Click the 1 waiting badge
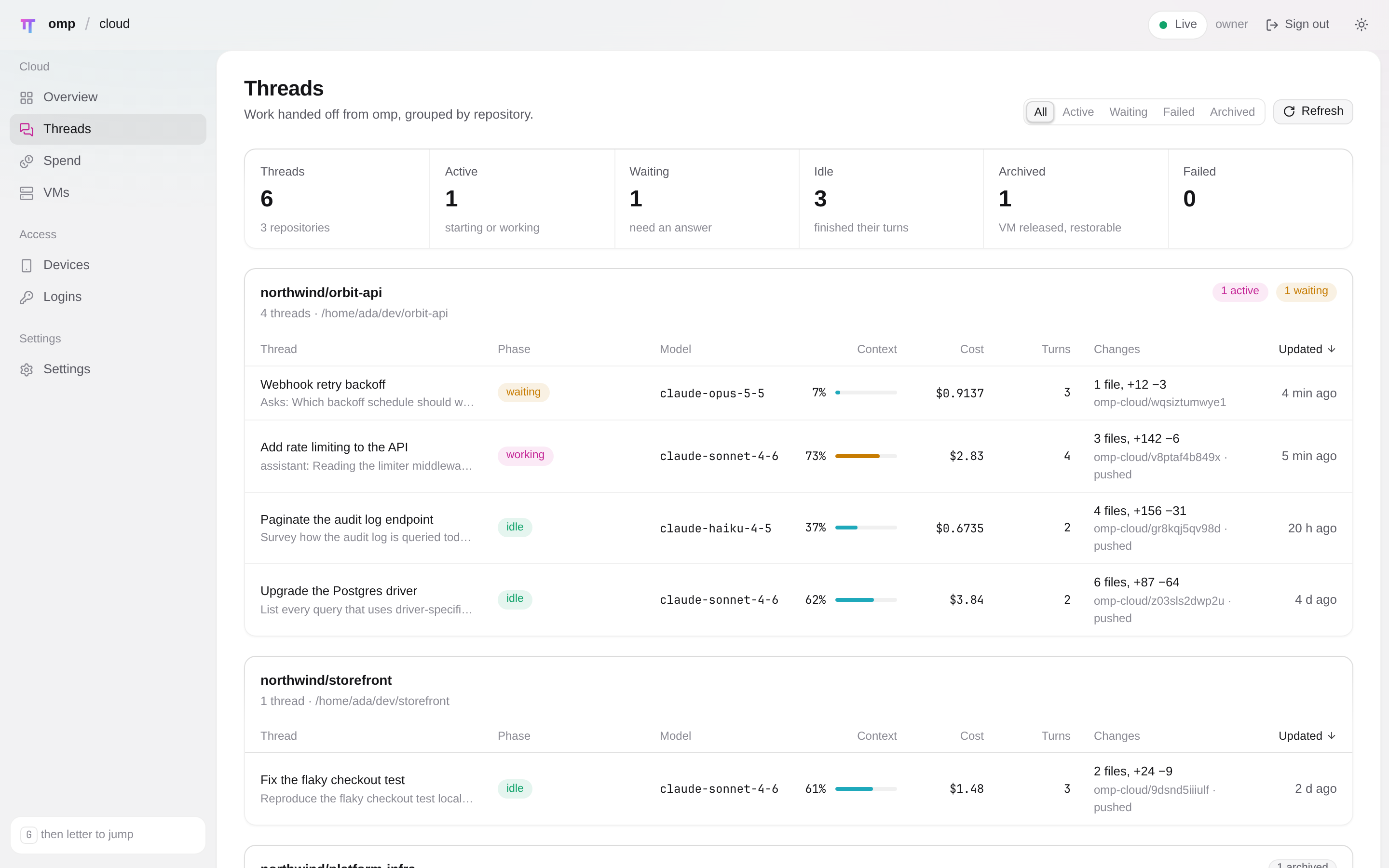This screenshot has width=1389, height=868. (1306, 291)
